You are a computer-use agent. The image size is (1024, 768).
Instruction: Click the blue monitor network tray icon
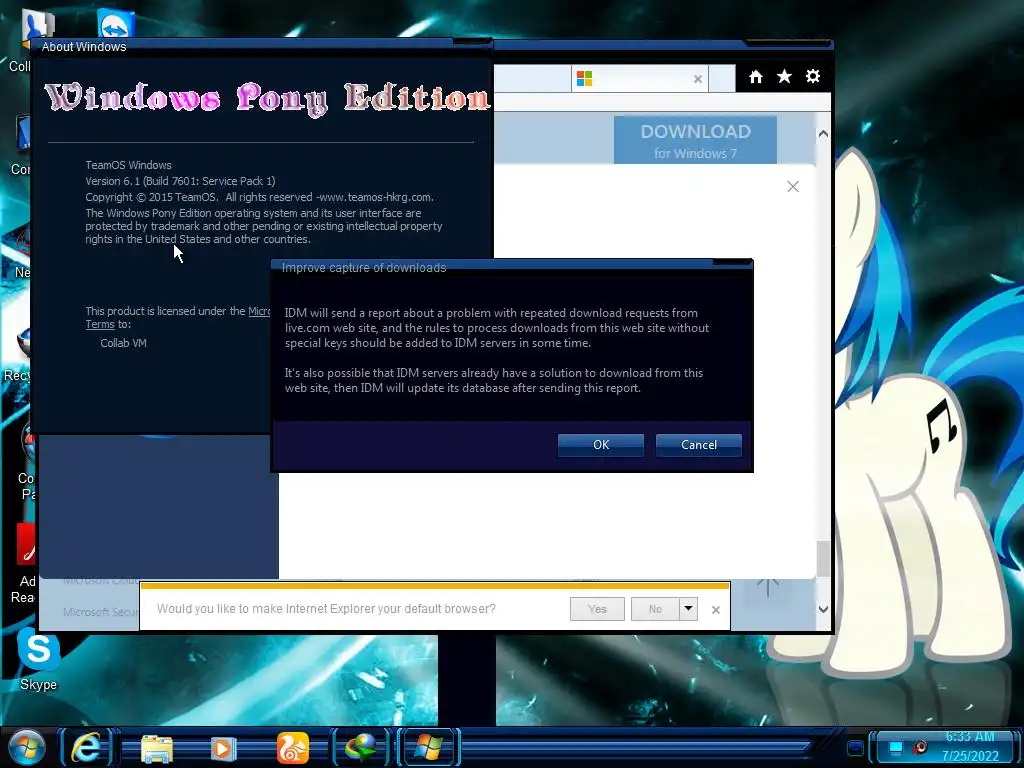click(x=896, y=746)
